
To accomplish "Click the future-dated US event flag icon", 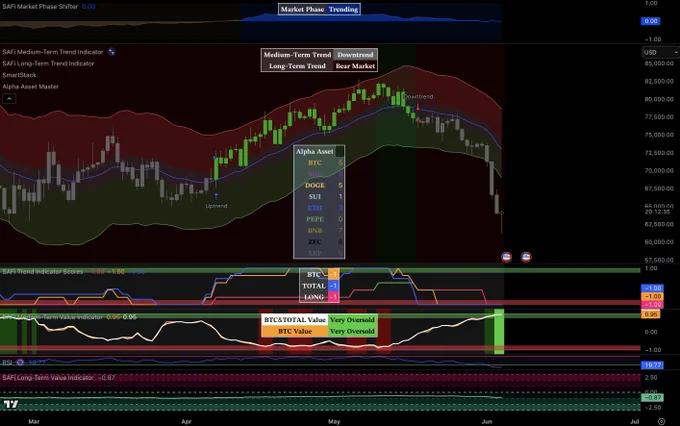I will 526,257.
